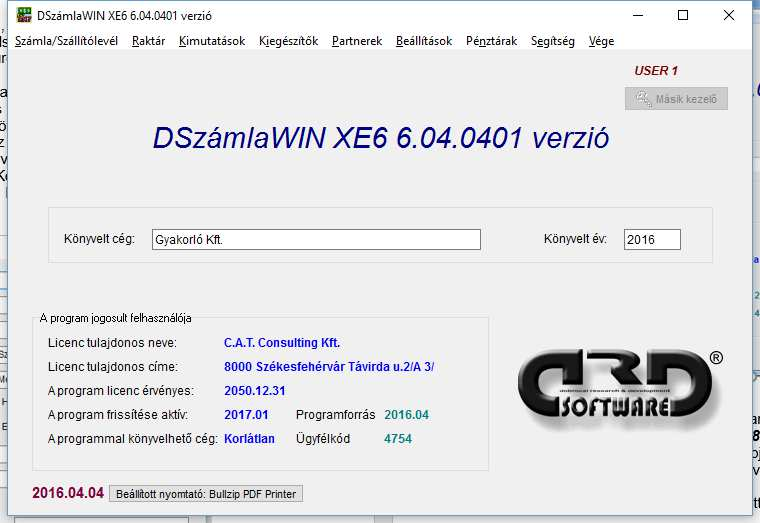
Task: Open the Partnerek menu
Action: 357,41
